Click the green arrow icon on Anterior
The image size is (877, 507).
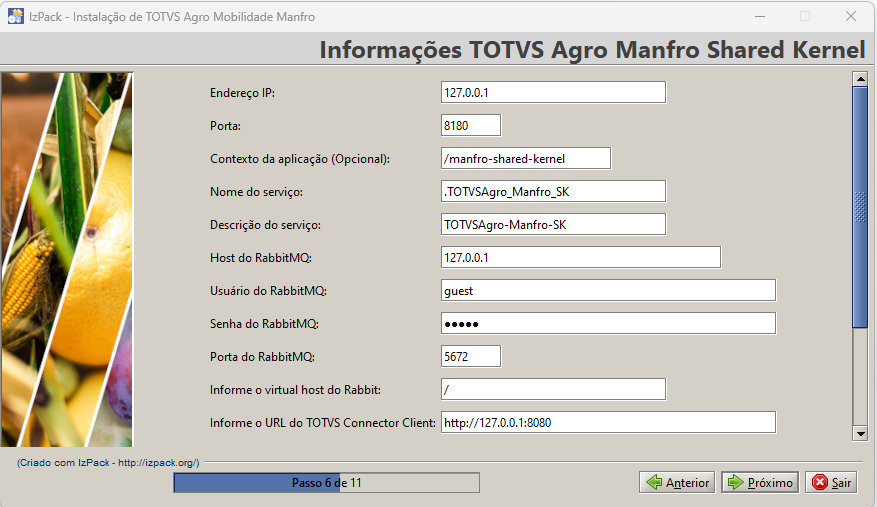pyautogui.click(x=655, y=483)
